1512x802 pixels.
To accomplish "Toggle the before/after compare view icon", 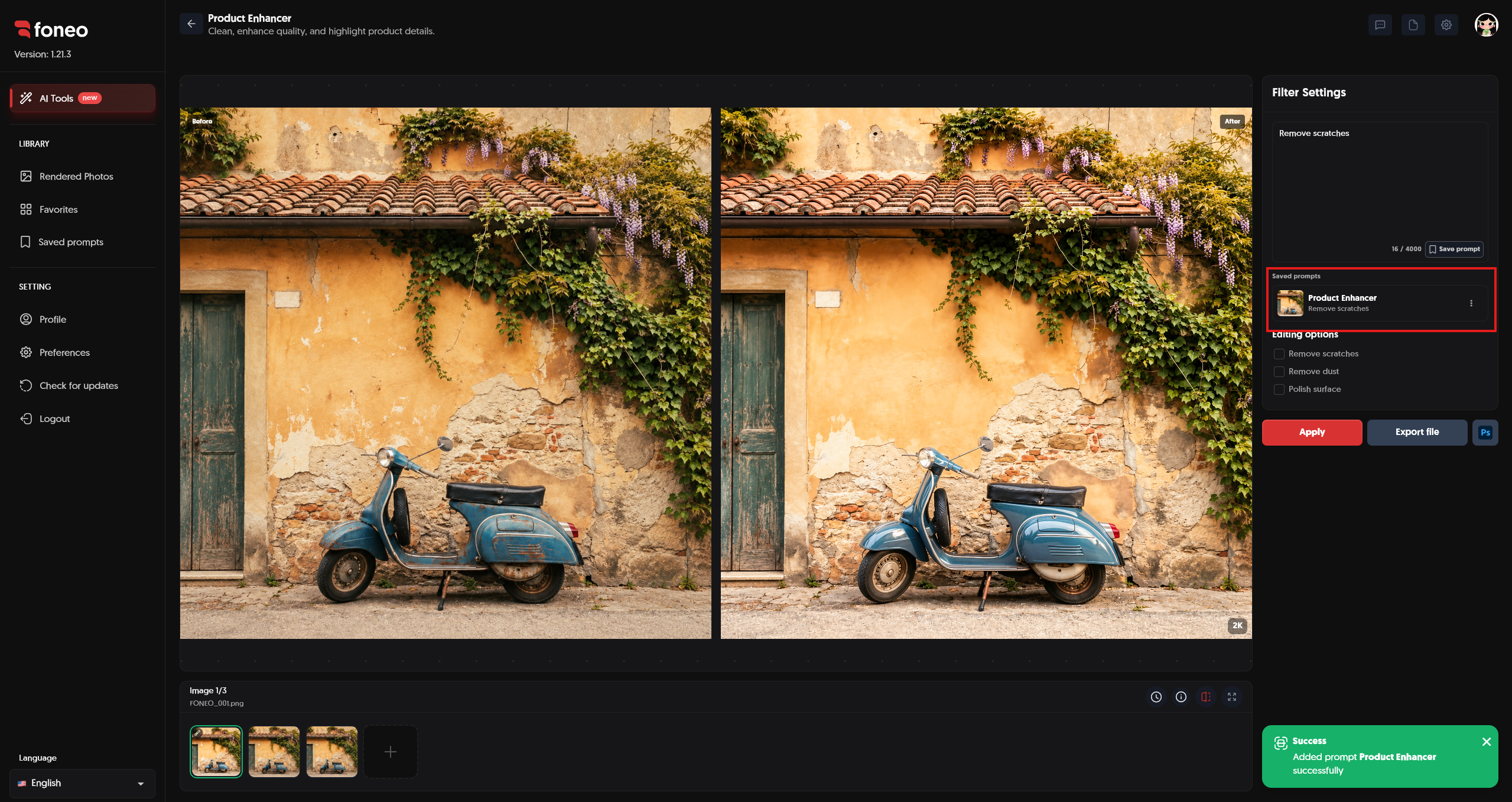I will coord(1206,697).
